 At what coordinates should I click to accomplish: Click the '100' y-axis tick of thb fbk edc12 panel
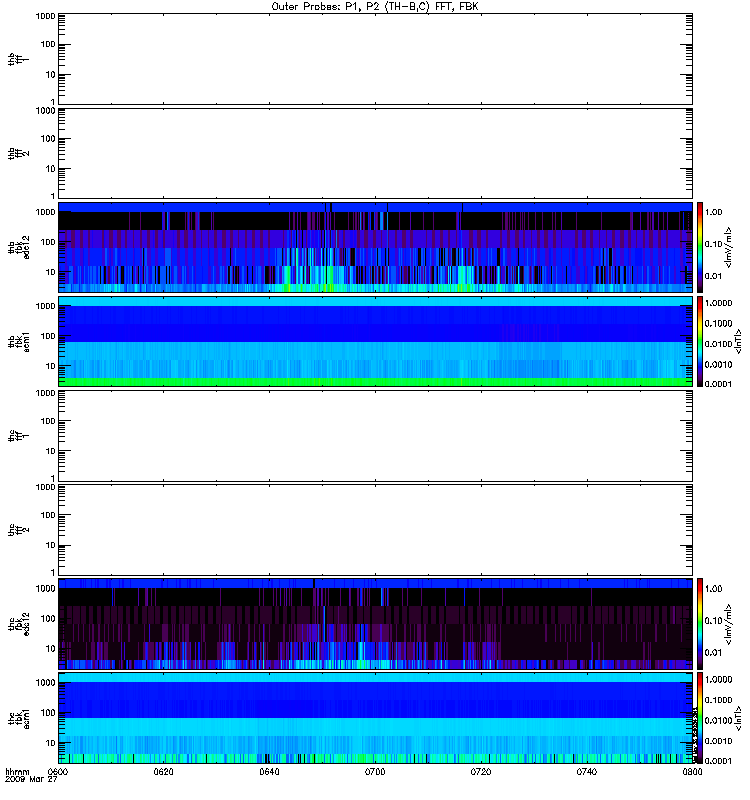pyautogui.click(x=48, y=242)
